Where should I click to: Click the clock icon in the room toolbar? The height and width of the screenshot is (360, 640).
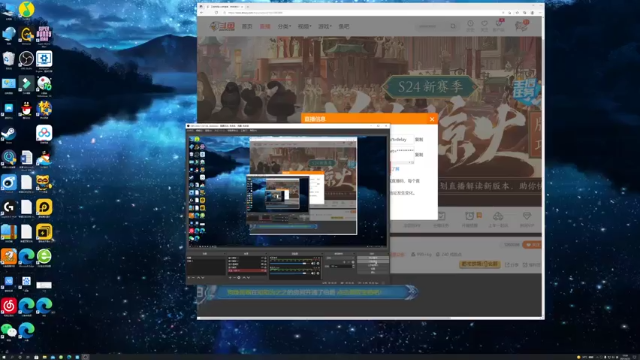coord(469,216)
